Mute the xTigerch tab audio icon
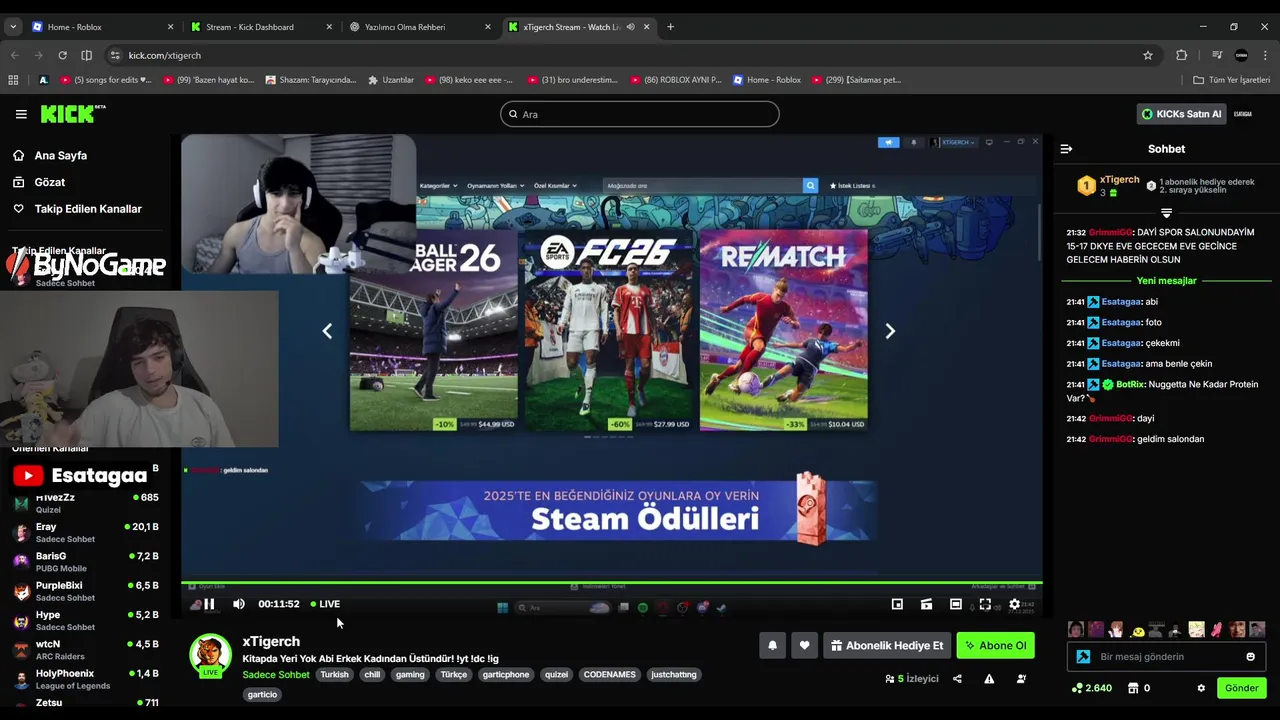 [630, 27]
